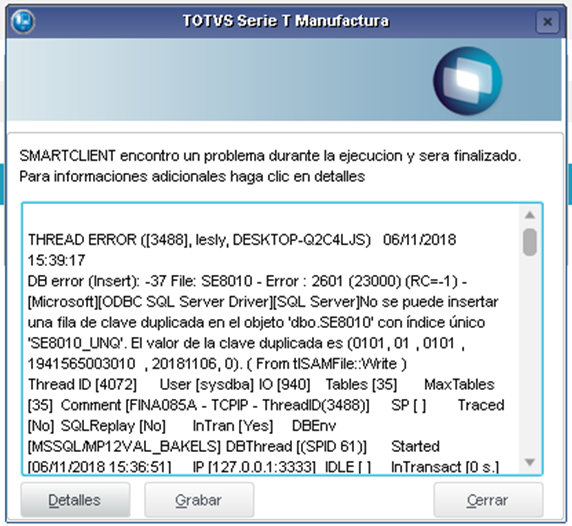Image resolution: width=572 pixels, height=526 pixels.
Task: Click the scroll up arrow of the error log
Action: pos(530,215)
